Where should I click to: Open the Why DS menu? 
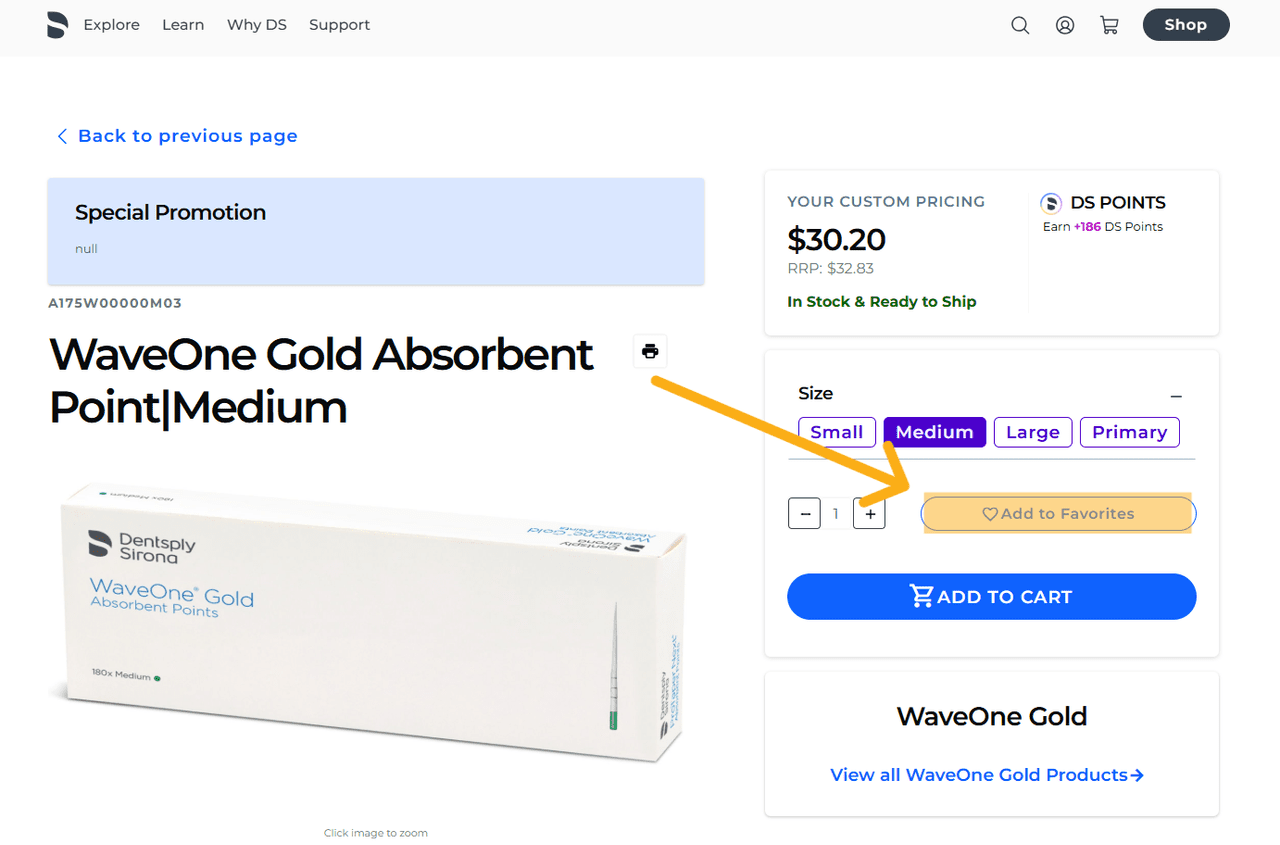257,25
